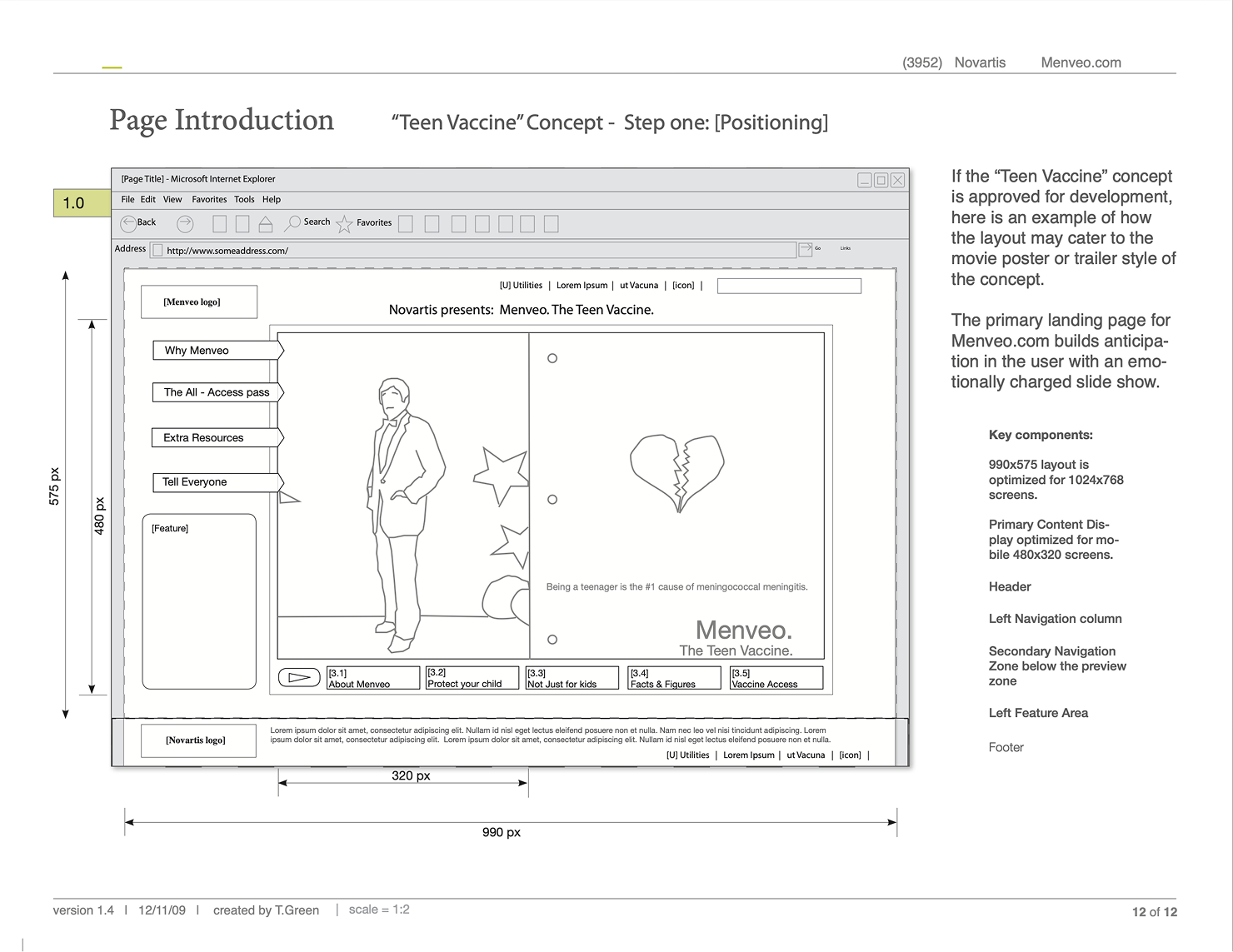This screenshot has width=1233, height=952.
Task: Open the Edit menu
Action: [148, 200]
